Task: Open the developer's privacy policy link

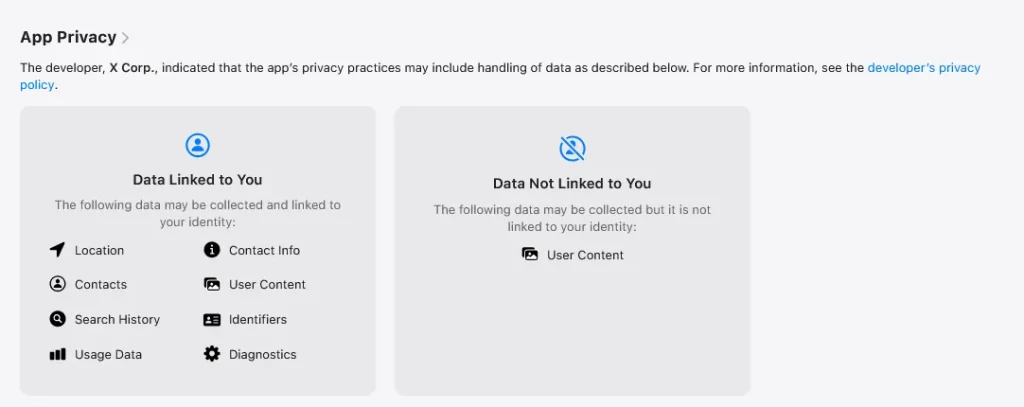Action: pyautogui.click(x=923, y=68)
